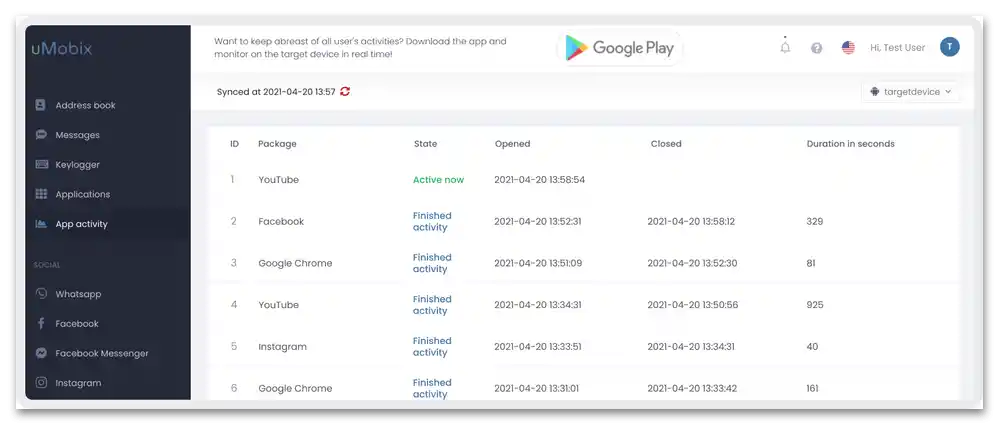This screenshot has width=999, height=425.
Task: Open the Address book section
Action: pos(85,105)
